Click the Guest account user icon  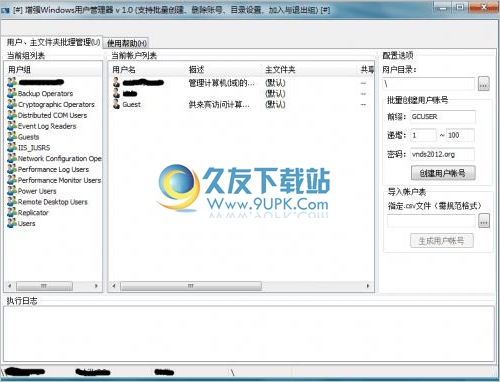coord(116,104)
